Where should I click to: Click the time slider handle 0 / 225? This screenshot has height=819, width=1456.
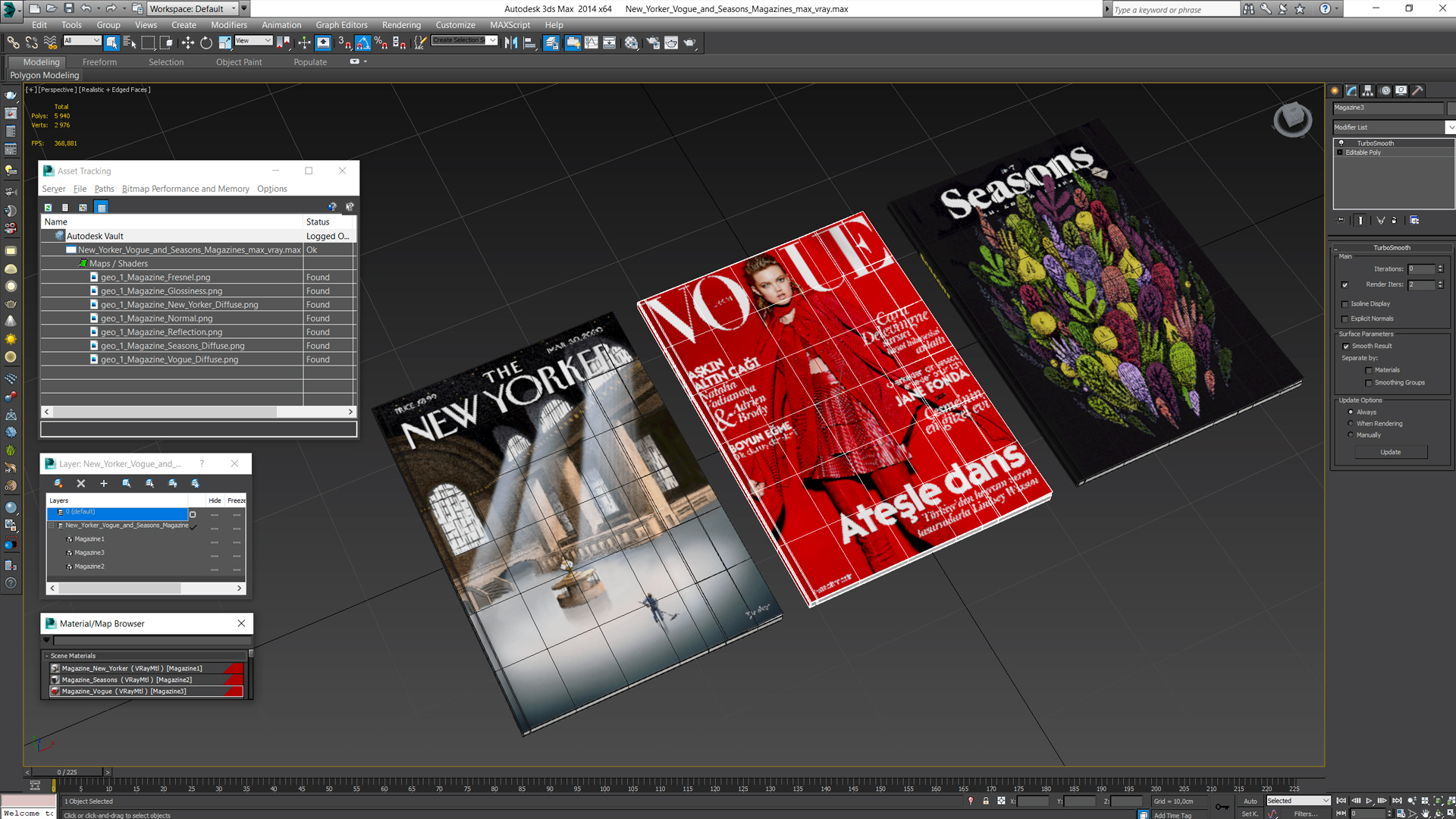click(67, 772)
